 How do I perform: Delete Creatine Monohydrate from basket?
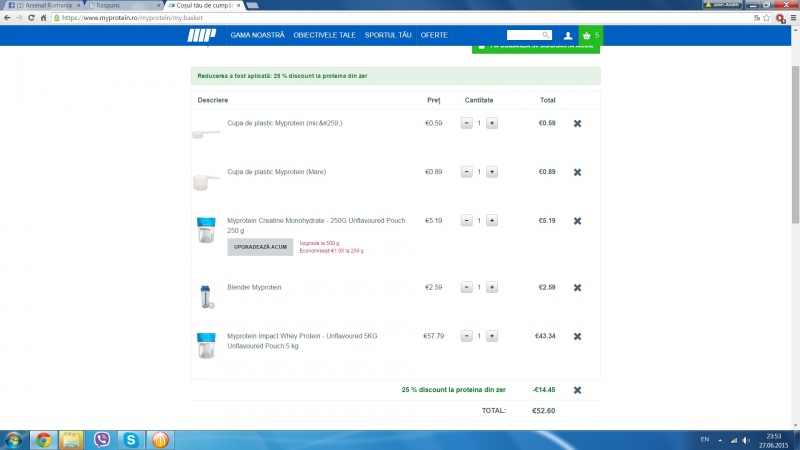click(577, 221)
